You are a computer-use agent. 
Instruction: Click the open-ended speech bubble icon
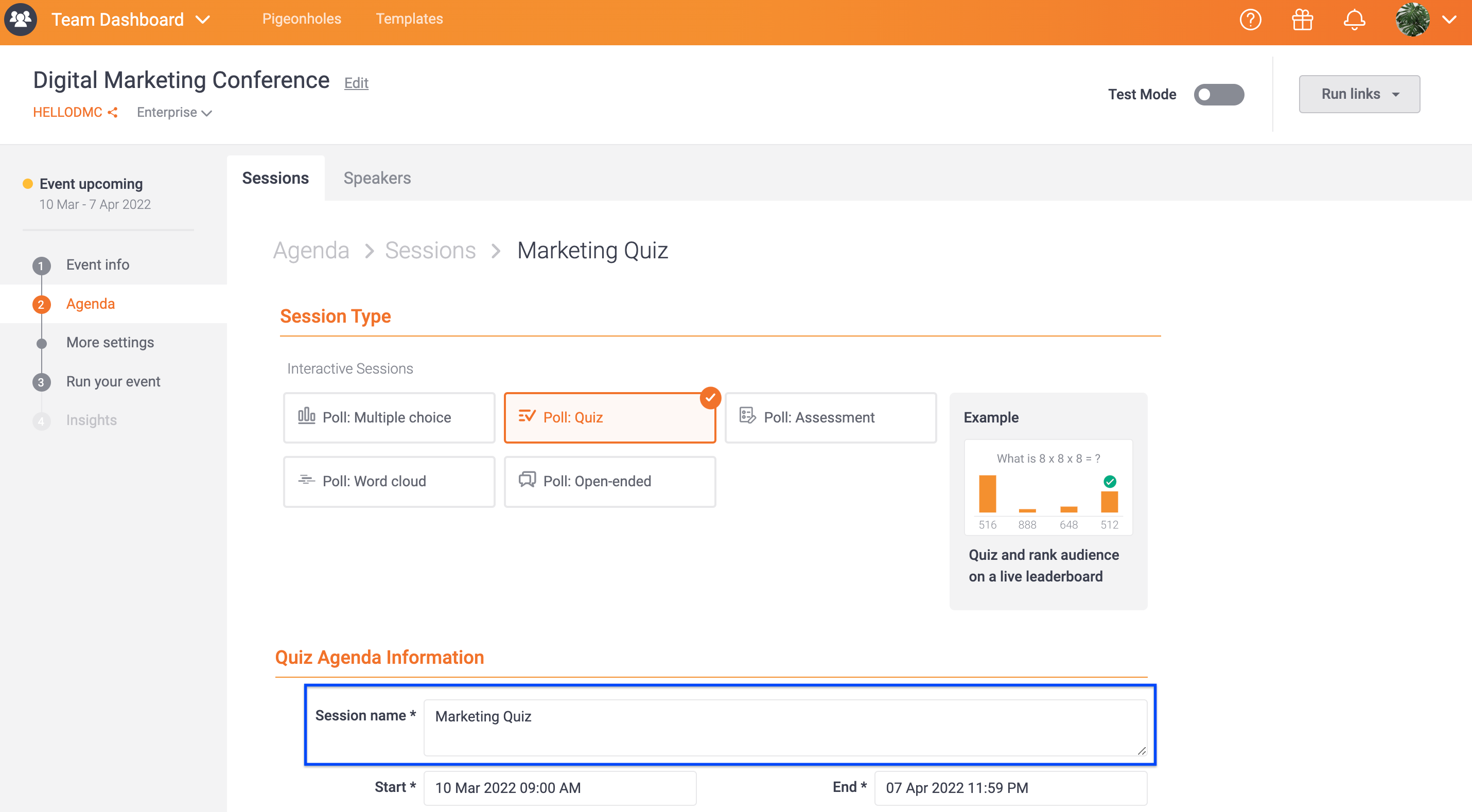click(x=527, y=480)
